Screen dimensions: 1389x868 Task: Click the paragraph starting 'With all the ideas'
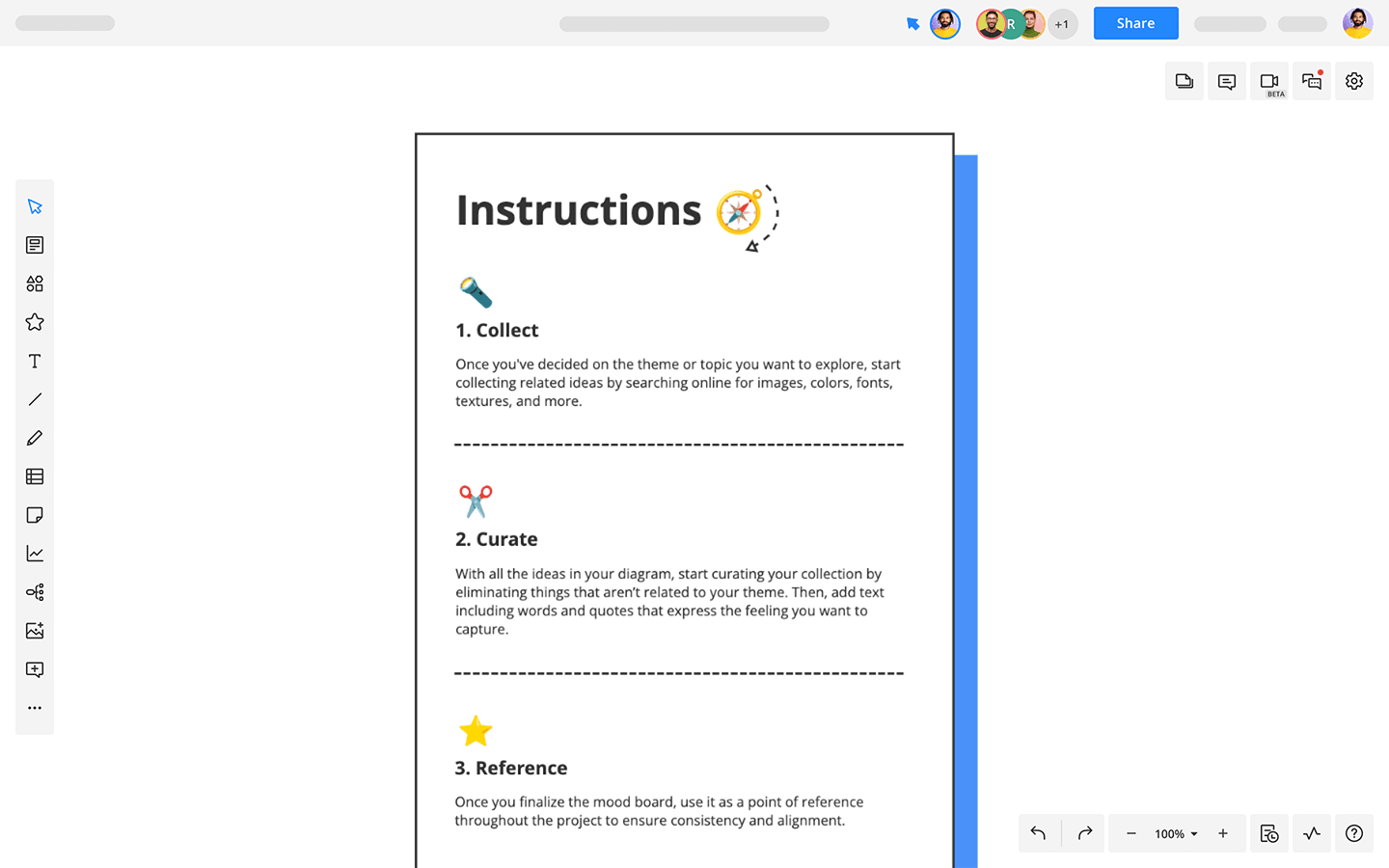pos(670,601)
